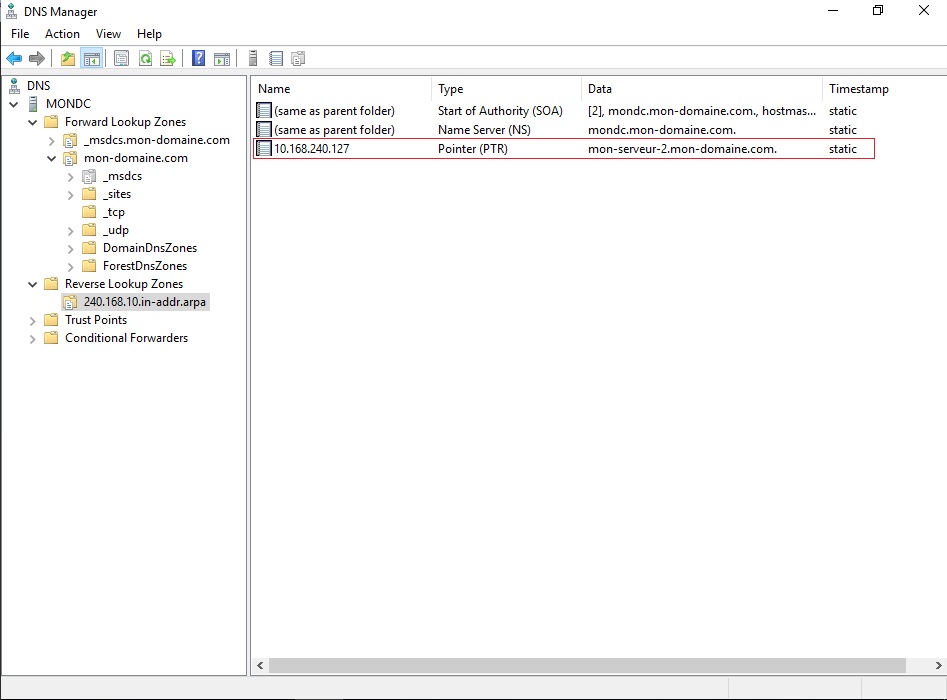
Task: Expand Conditional Forwarders node
Action: pos(33,339)
